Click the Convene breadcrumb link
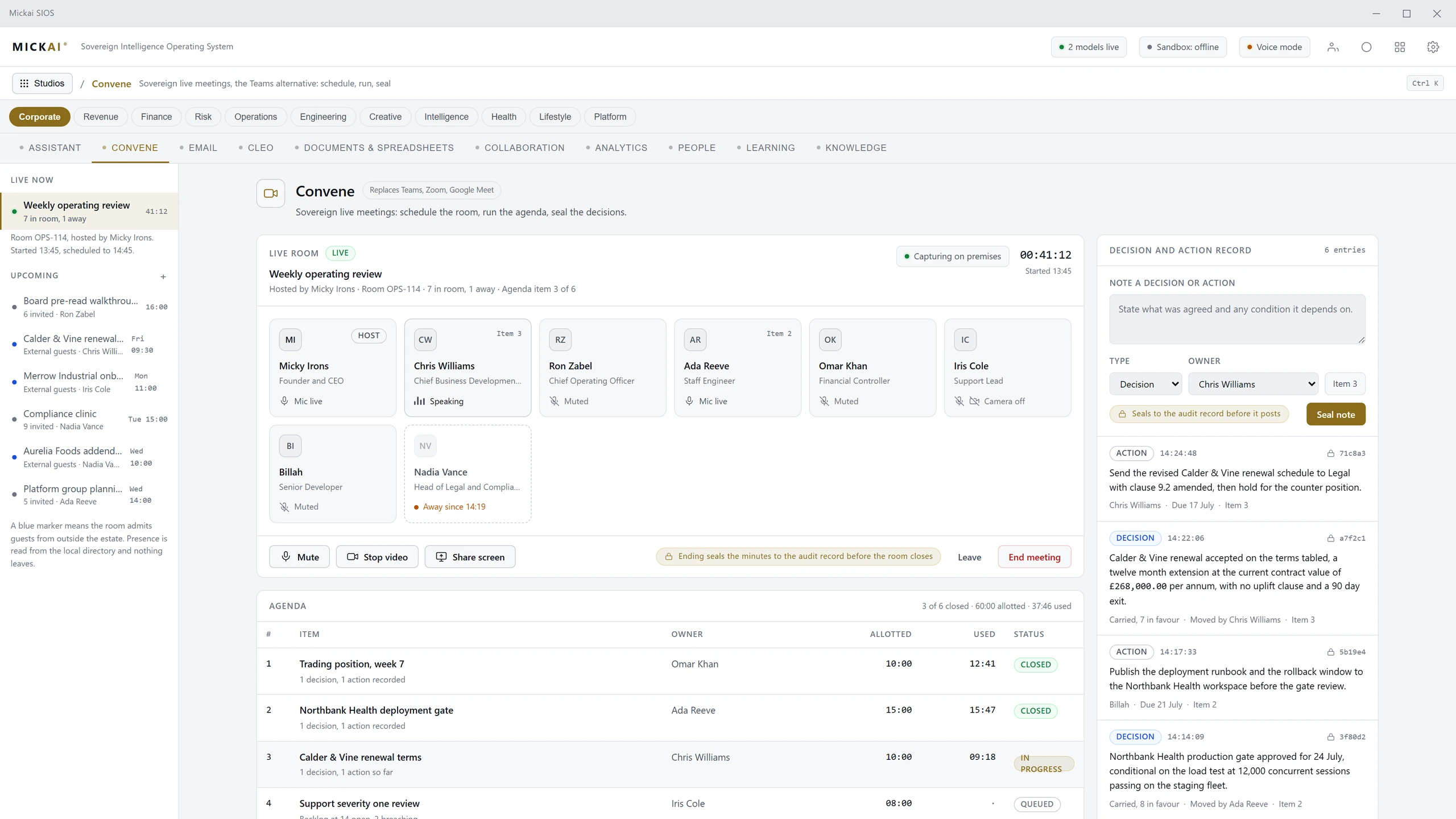This screenshot has width=1456, height=819. click(111, 84)
